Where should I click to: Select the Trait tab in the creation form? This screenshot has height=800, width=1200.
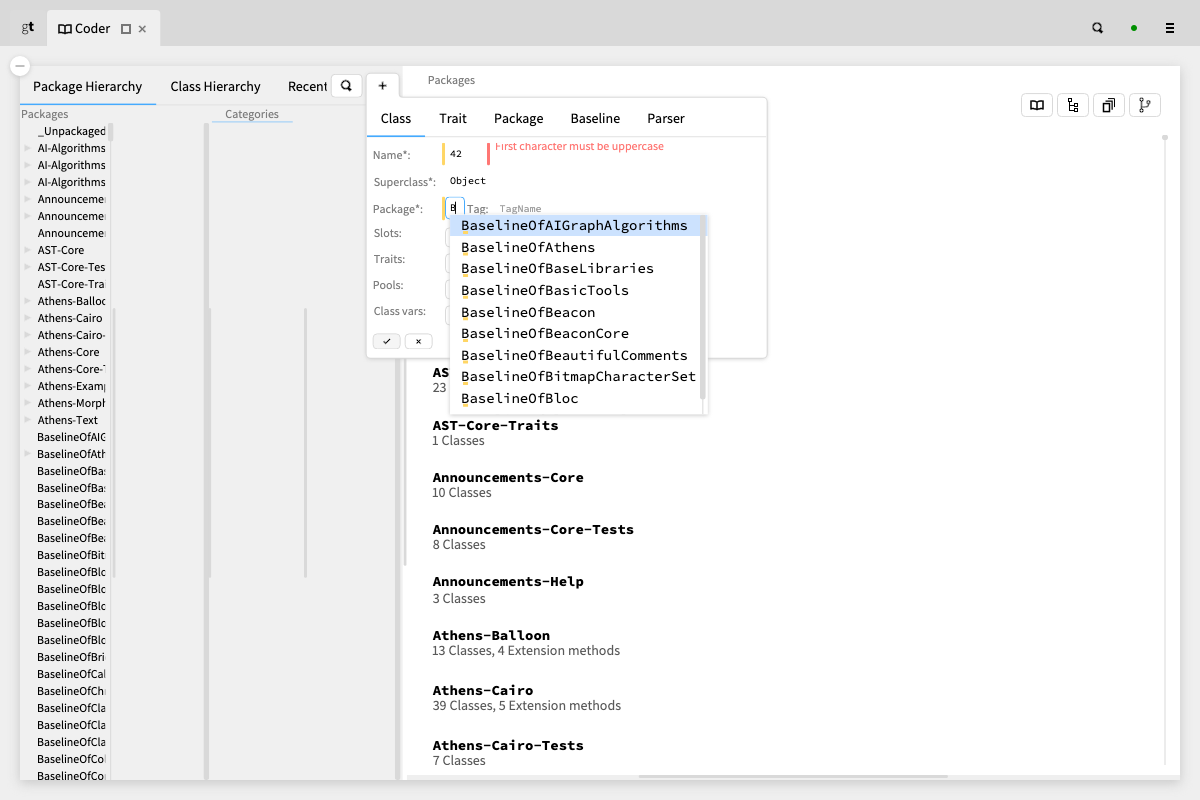453,118
